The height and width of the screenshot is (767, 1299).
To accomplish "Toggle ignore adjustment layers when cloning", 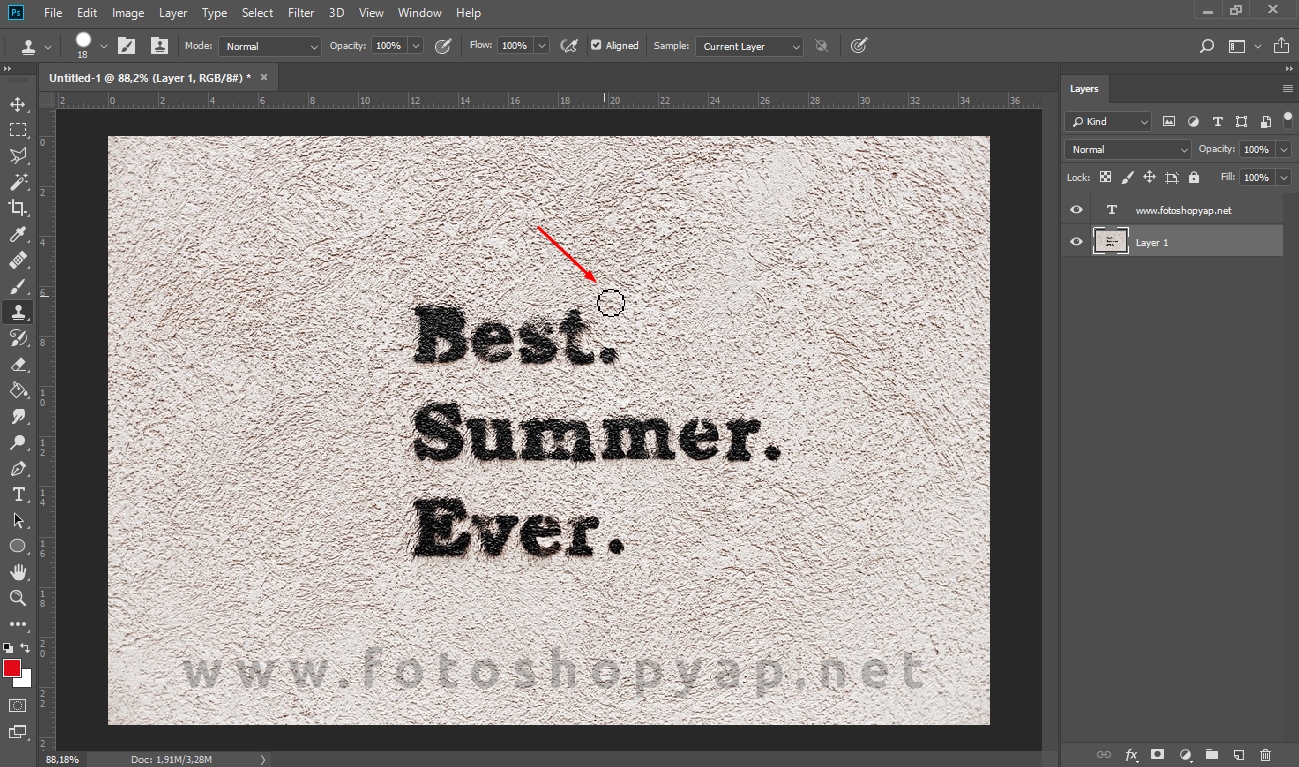I will (821, 46).
